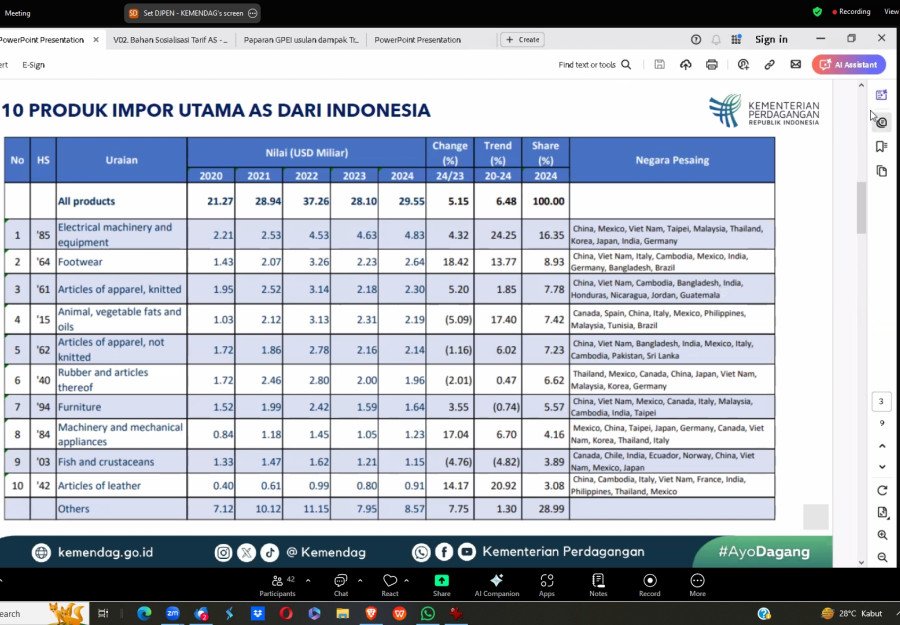This screenshot has height=625, width=900.
Task: Open File Explorer from the taskbar
Action: [343, 614]
